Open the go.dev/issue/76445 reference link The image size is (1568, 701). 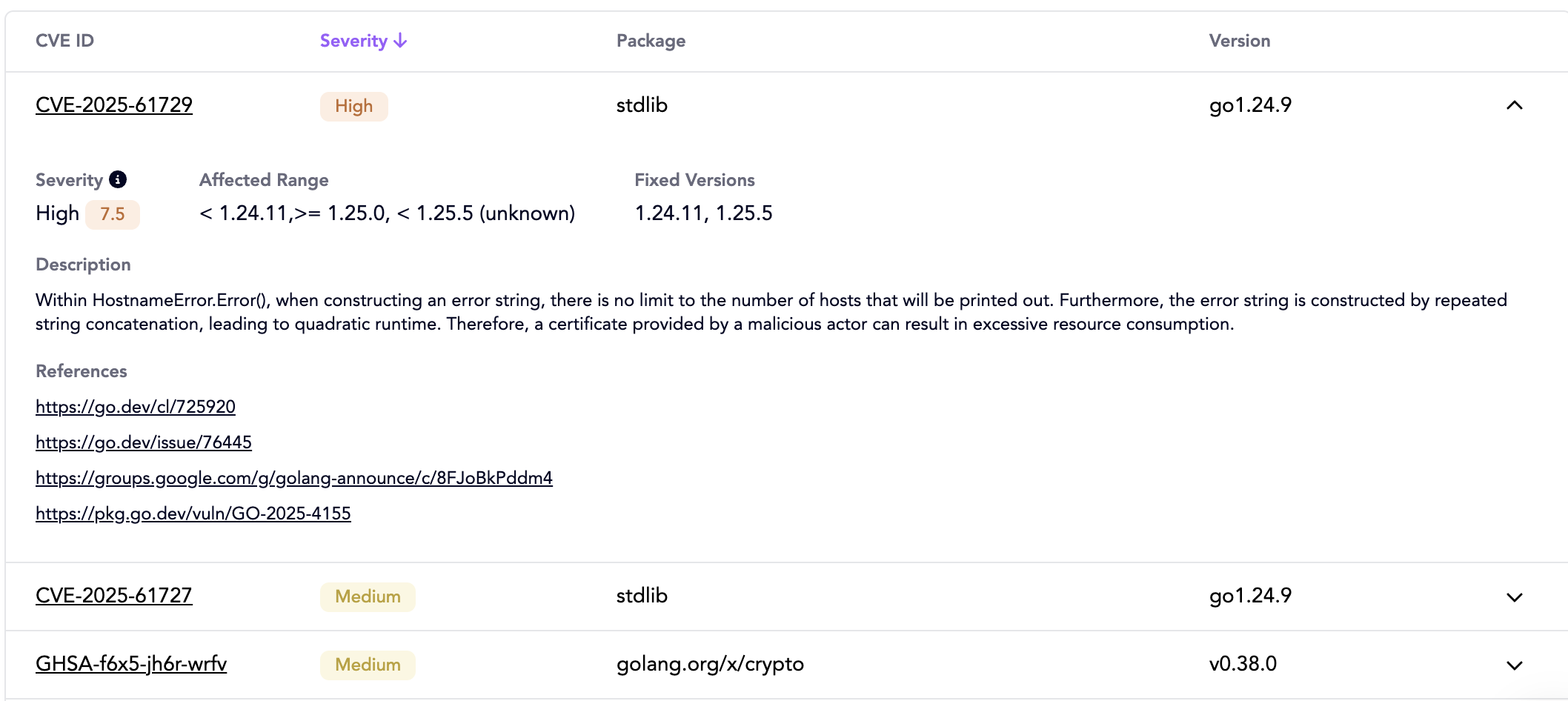(x=144, y=442)
